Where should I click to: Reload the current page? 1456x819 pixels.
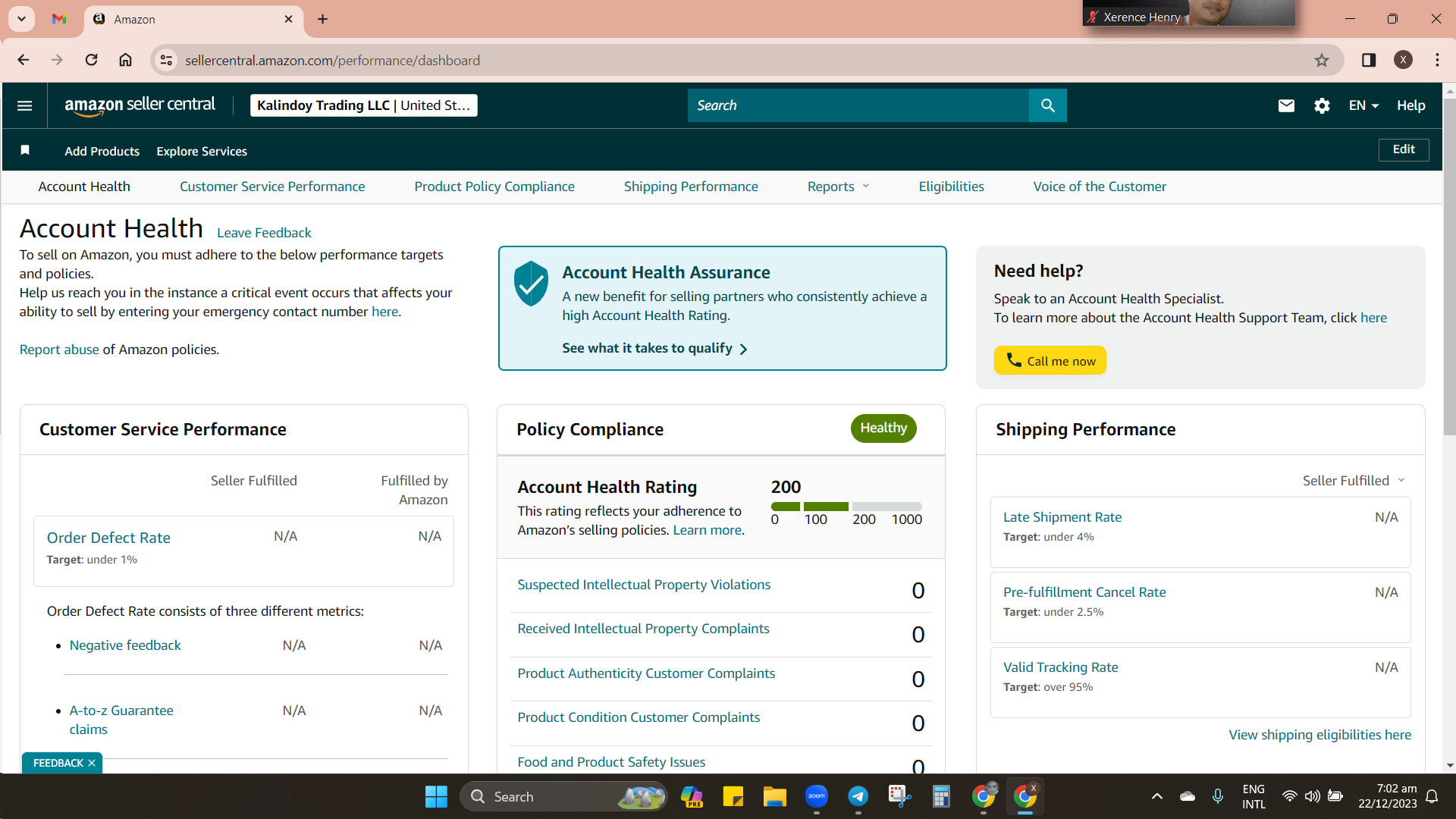(x=91, y=60)
